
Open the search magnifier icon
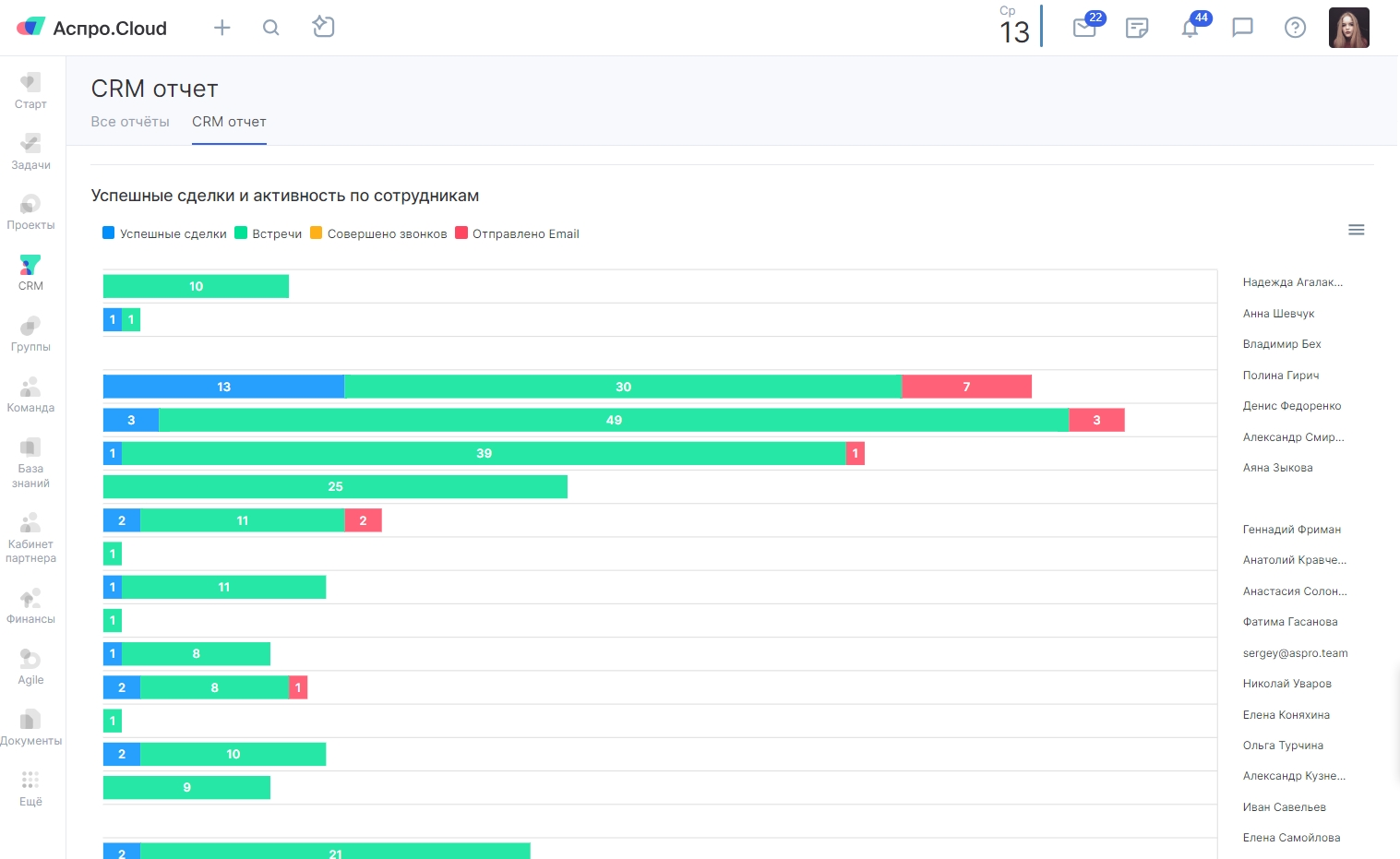coord(270,28)
